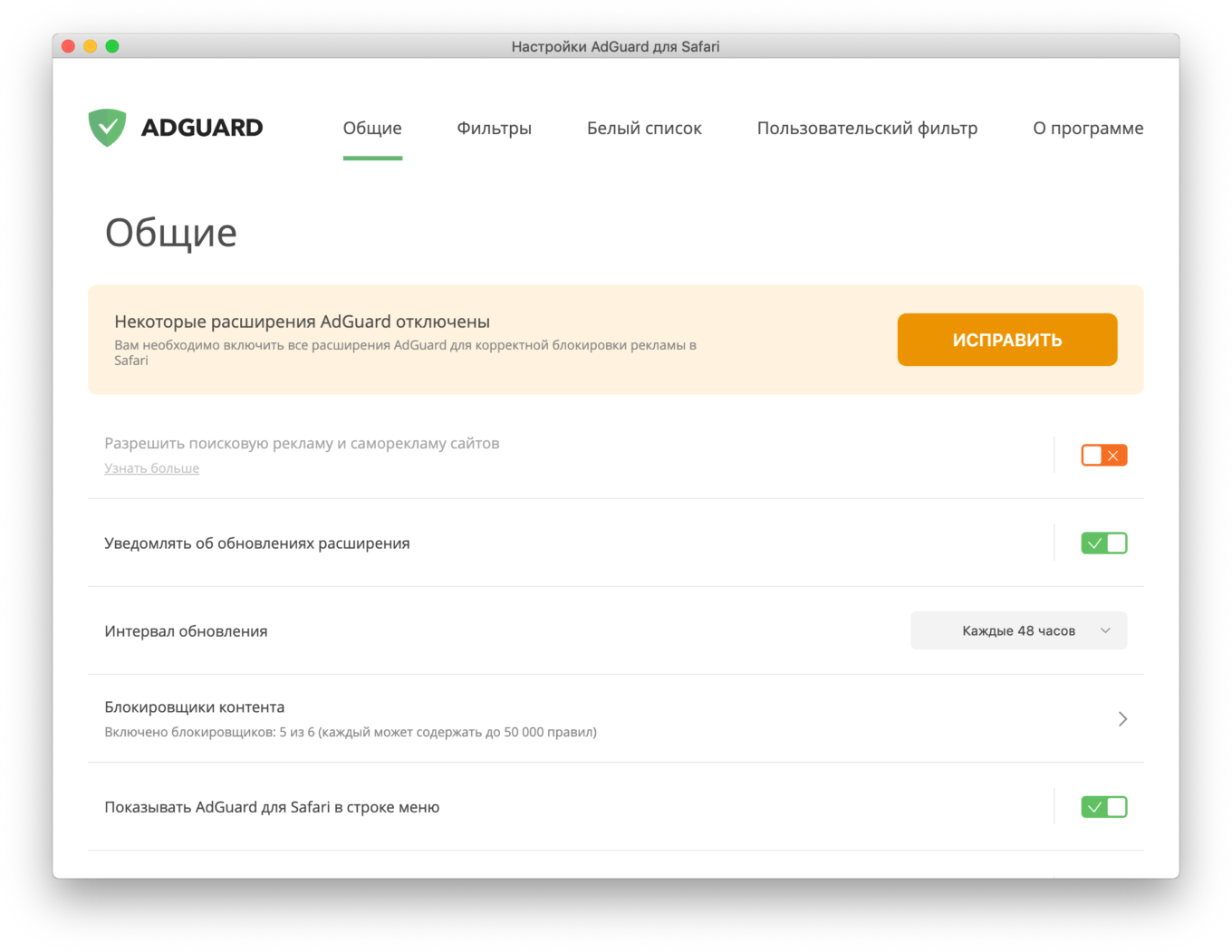Close the AdGuard settings window
Viewport: 1232px width, 952px height.
click(x=68, y=46)
